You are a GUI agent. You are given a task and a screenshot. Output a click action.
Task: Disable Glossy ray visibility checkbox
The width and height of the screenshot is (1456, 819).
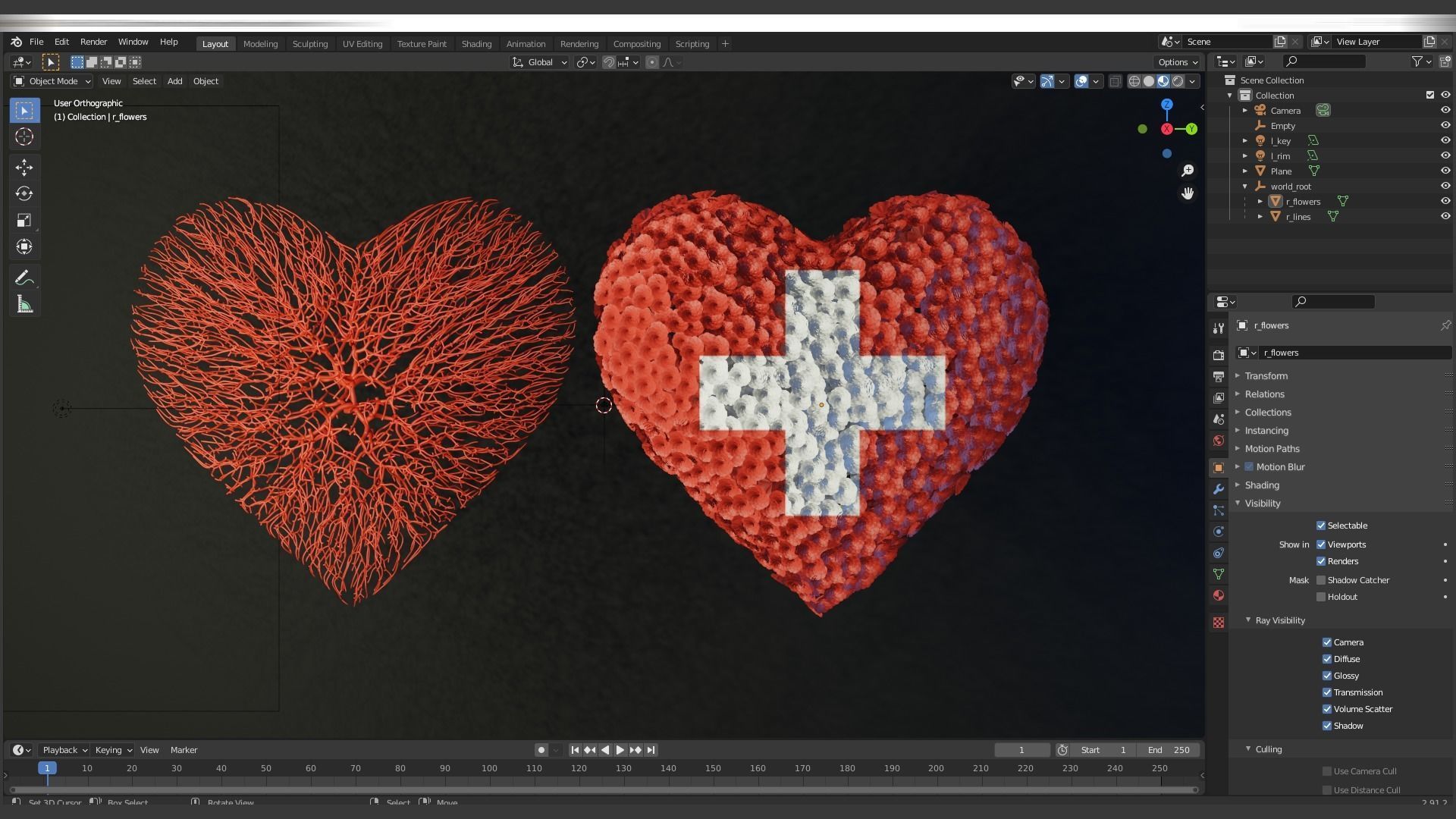click(1327, 676)
